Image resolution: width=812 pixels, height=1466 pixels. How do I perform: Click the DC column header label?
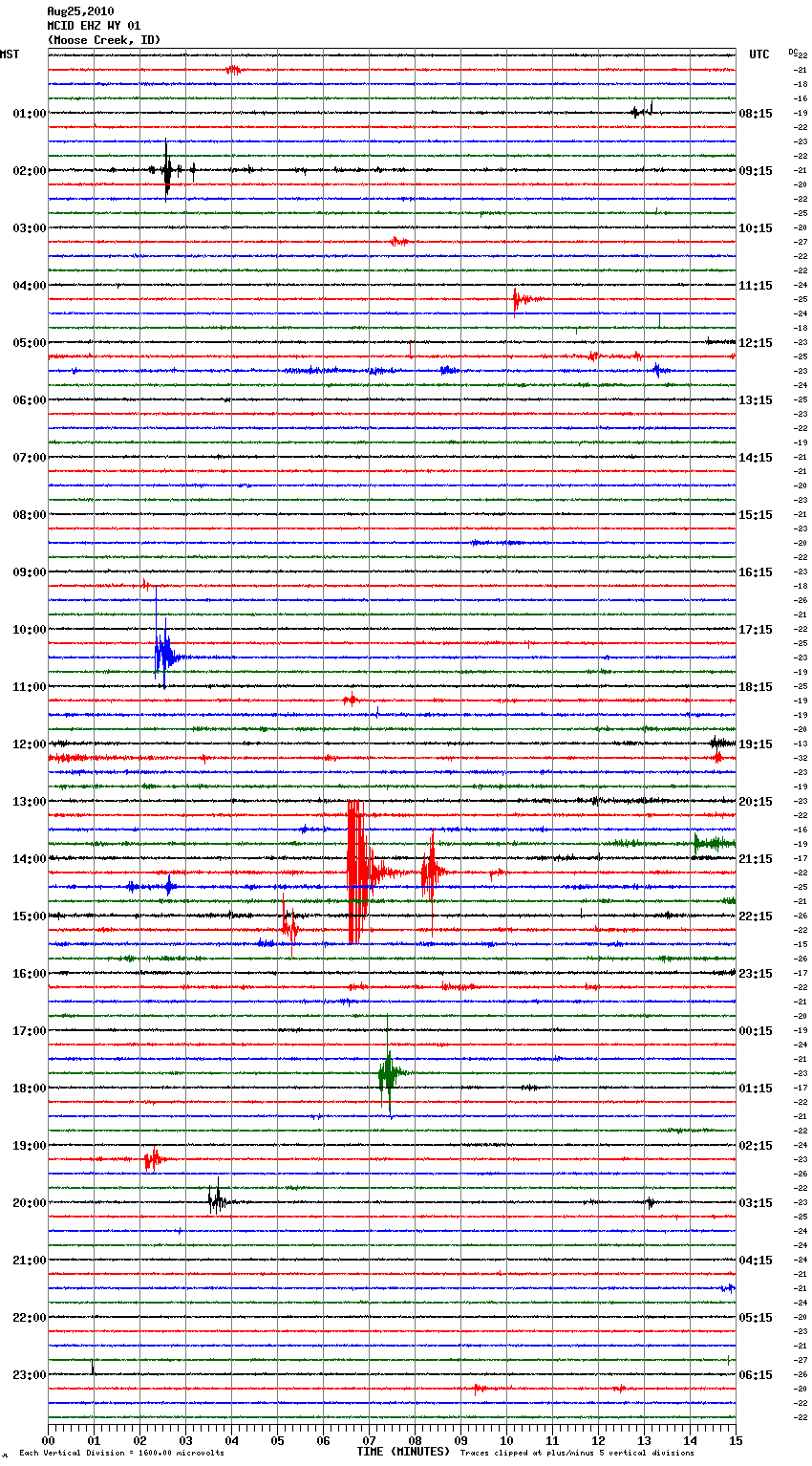click(792, 52)
